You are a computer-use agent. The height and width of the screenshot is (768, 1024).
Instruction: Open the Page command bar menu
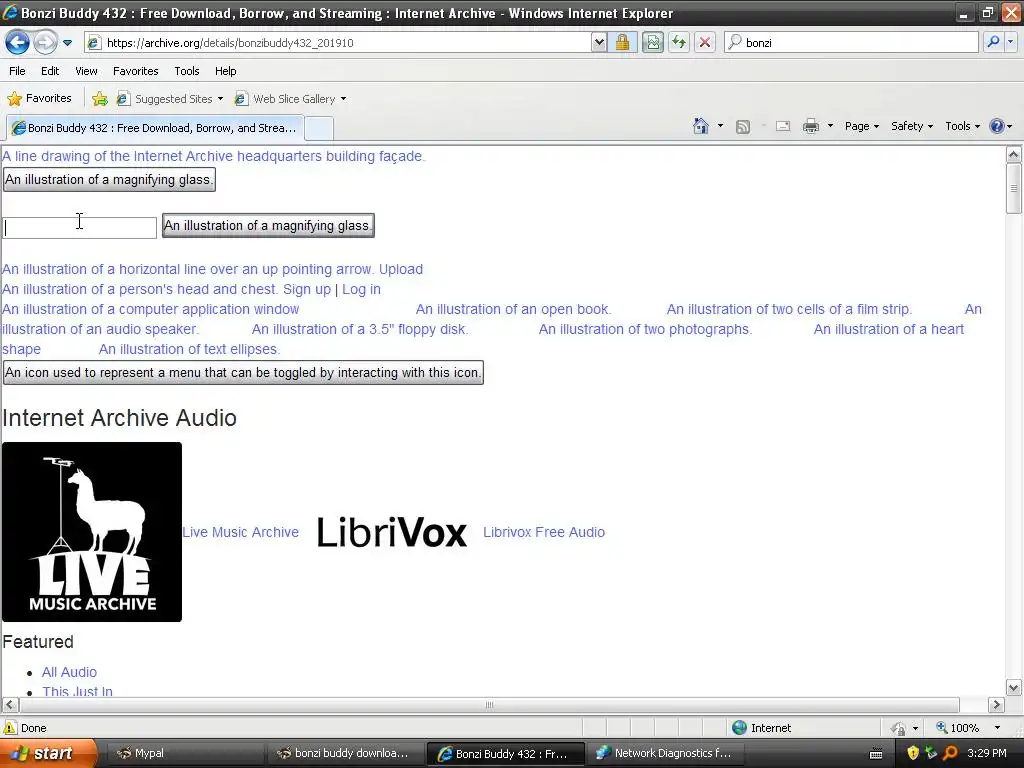861,126
